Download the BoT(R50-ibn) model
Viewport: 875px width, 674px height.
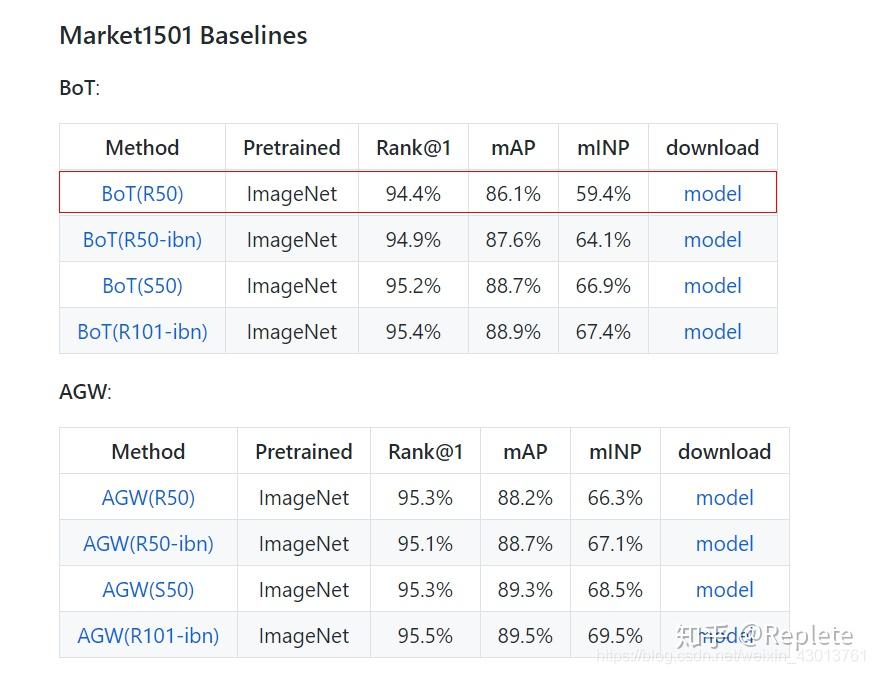(713, 239)
